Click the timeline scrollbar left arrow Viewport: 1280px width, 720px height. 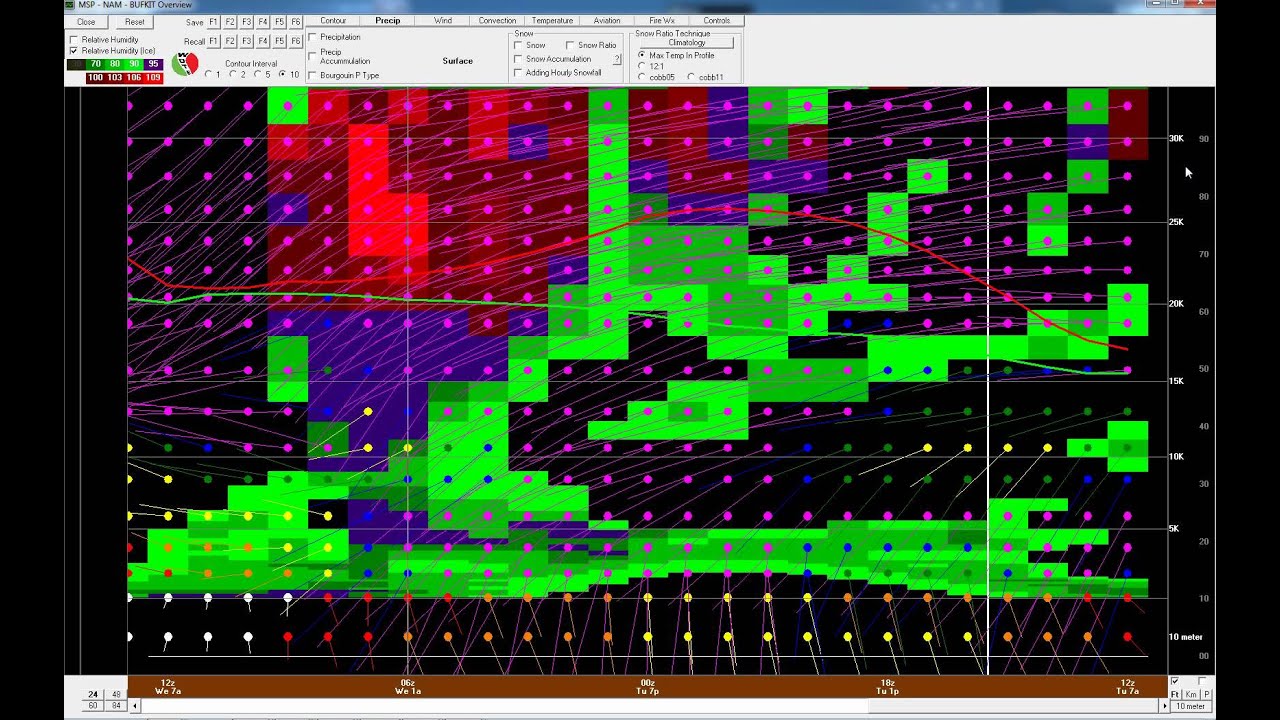pos(135,706)
